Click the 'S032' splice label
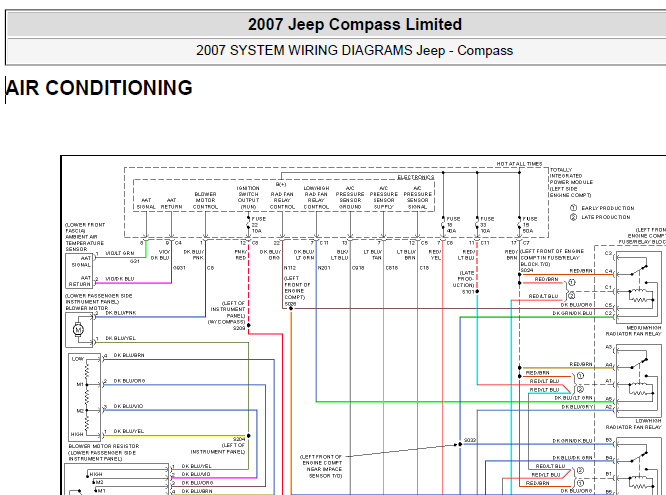This screenshot has height=495, width=666. click(470, 440)
